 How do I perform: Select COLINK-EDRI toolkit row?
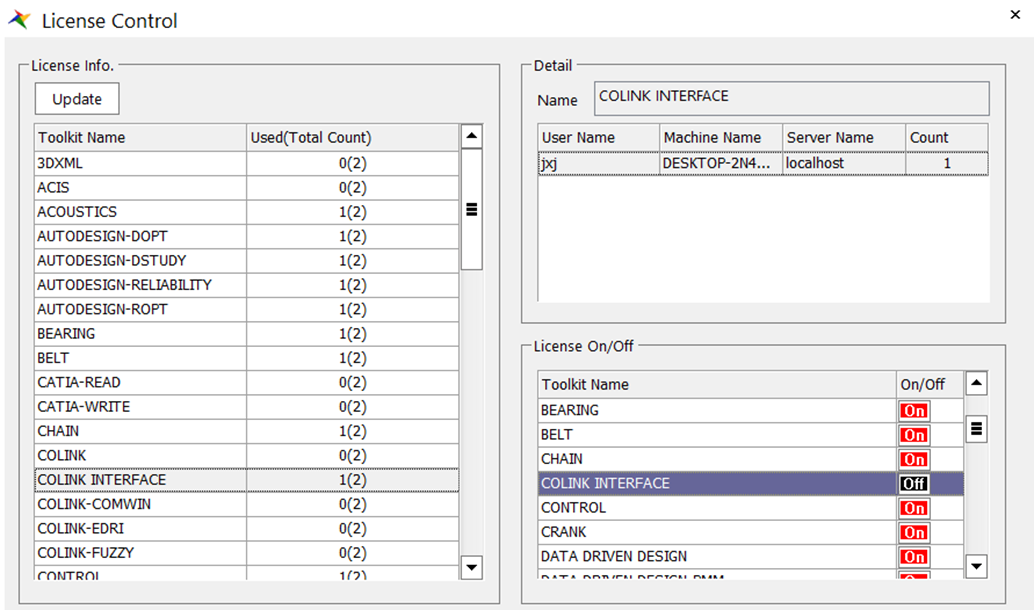[x=247, y=530]
